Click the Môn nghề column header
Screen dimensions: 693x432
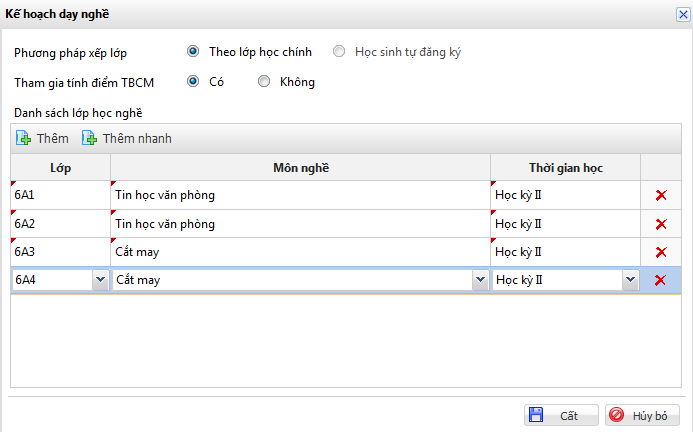pyautogui.click(x=300, y=167)
